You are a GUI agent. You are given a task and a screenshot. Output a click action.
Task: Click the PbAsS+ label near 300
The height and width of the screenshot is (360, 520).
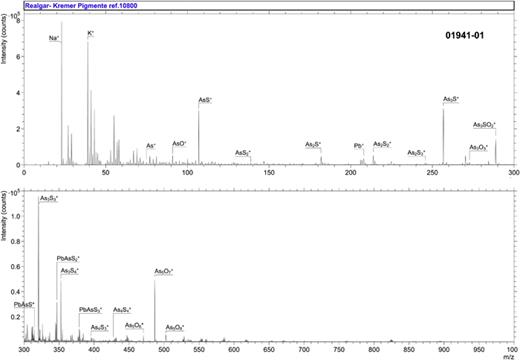tap(24, 305)
